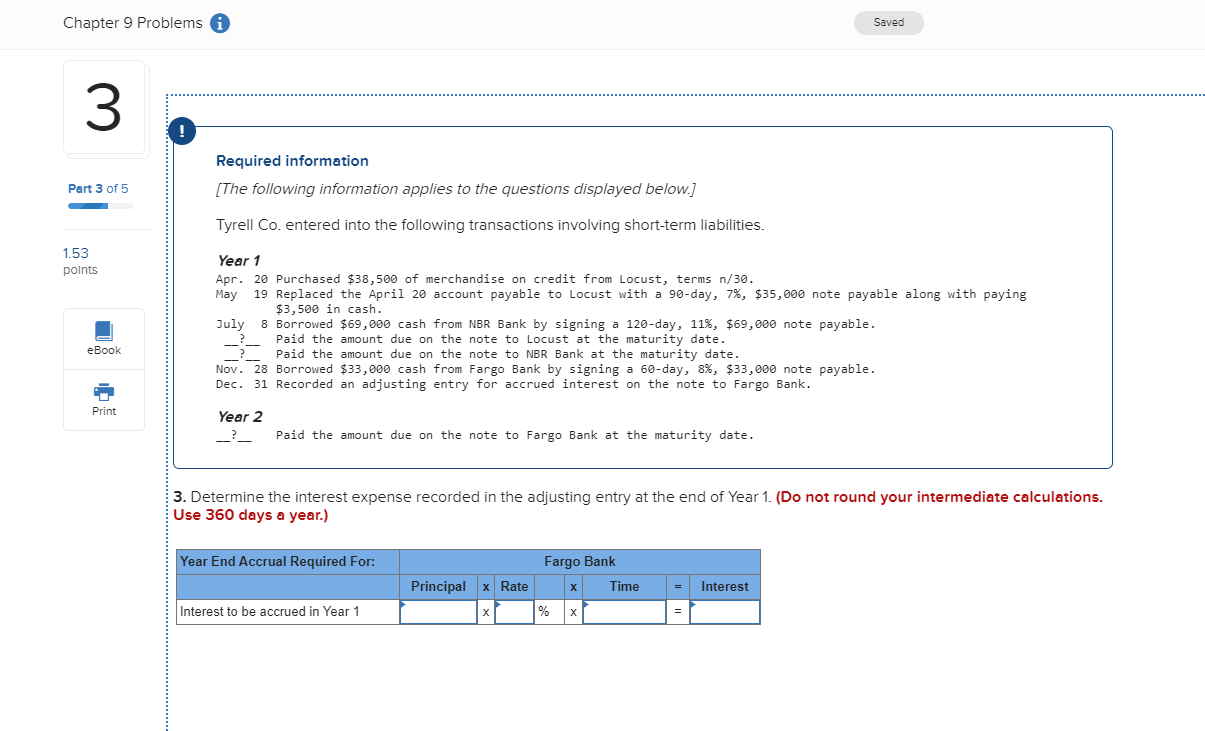Viewport: 1205px width, 731px height.
Task: Click the Required information heading
Action: pos(290,160)
